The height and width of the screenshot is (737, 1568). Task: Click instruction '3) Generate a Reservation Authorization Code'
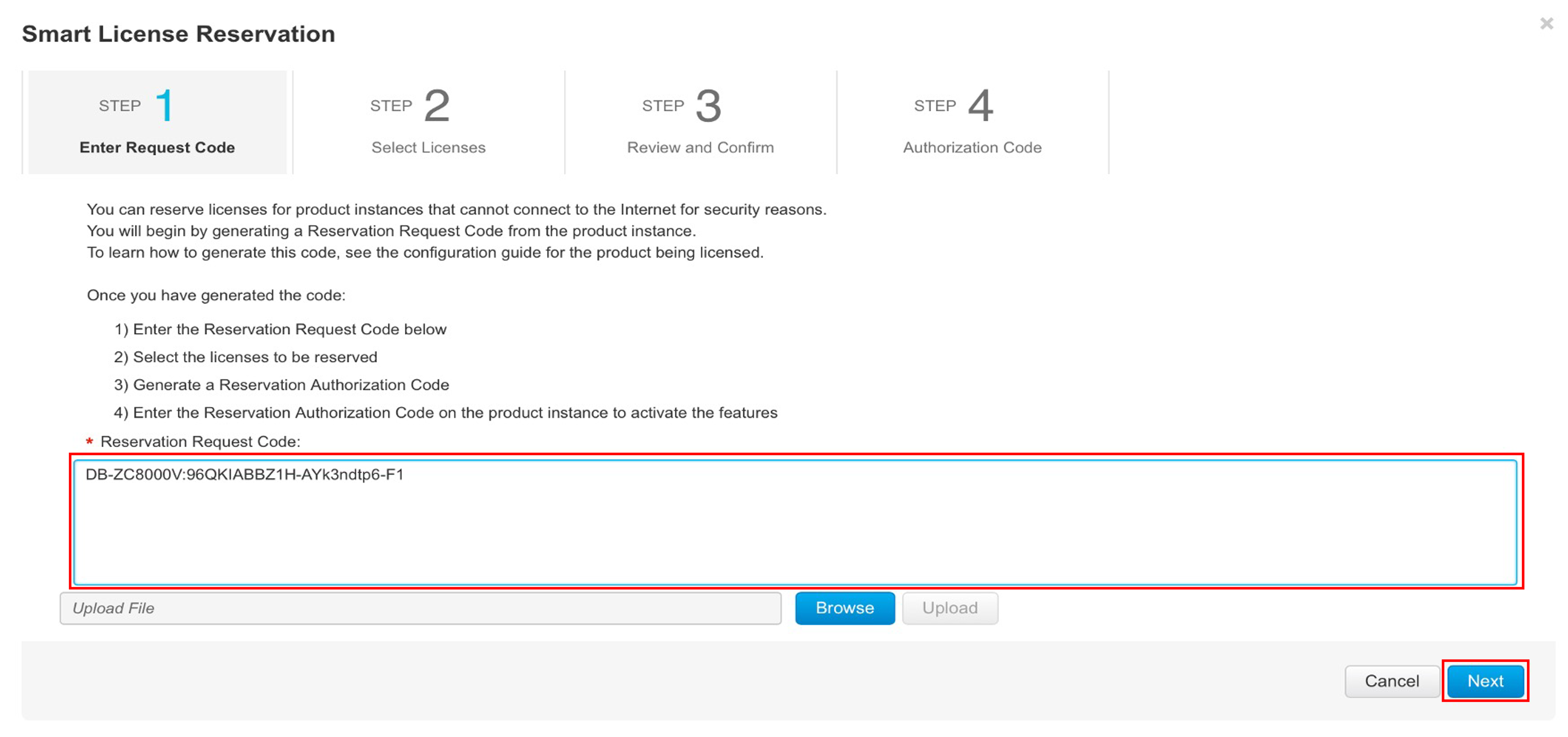[281, 385]
